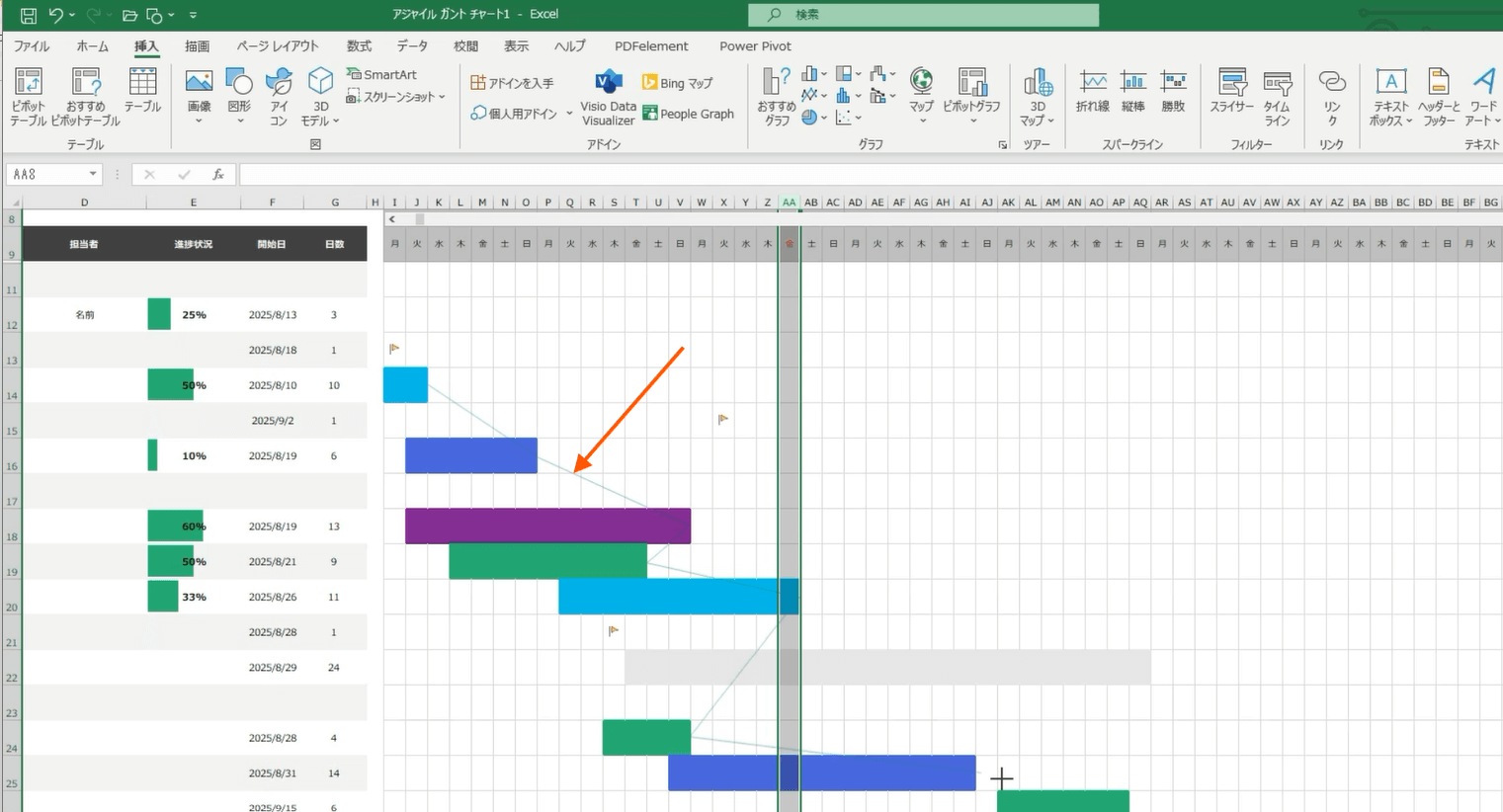Viewport: 1503px width, 812px height.
Task: Open the Name Box dropdown arrow
Action: [x=93, y=175]
